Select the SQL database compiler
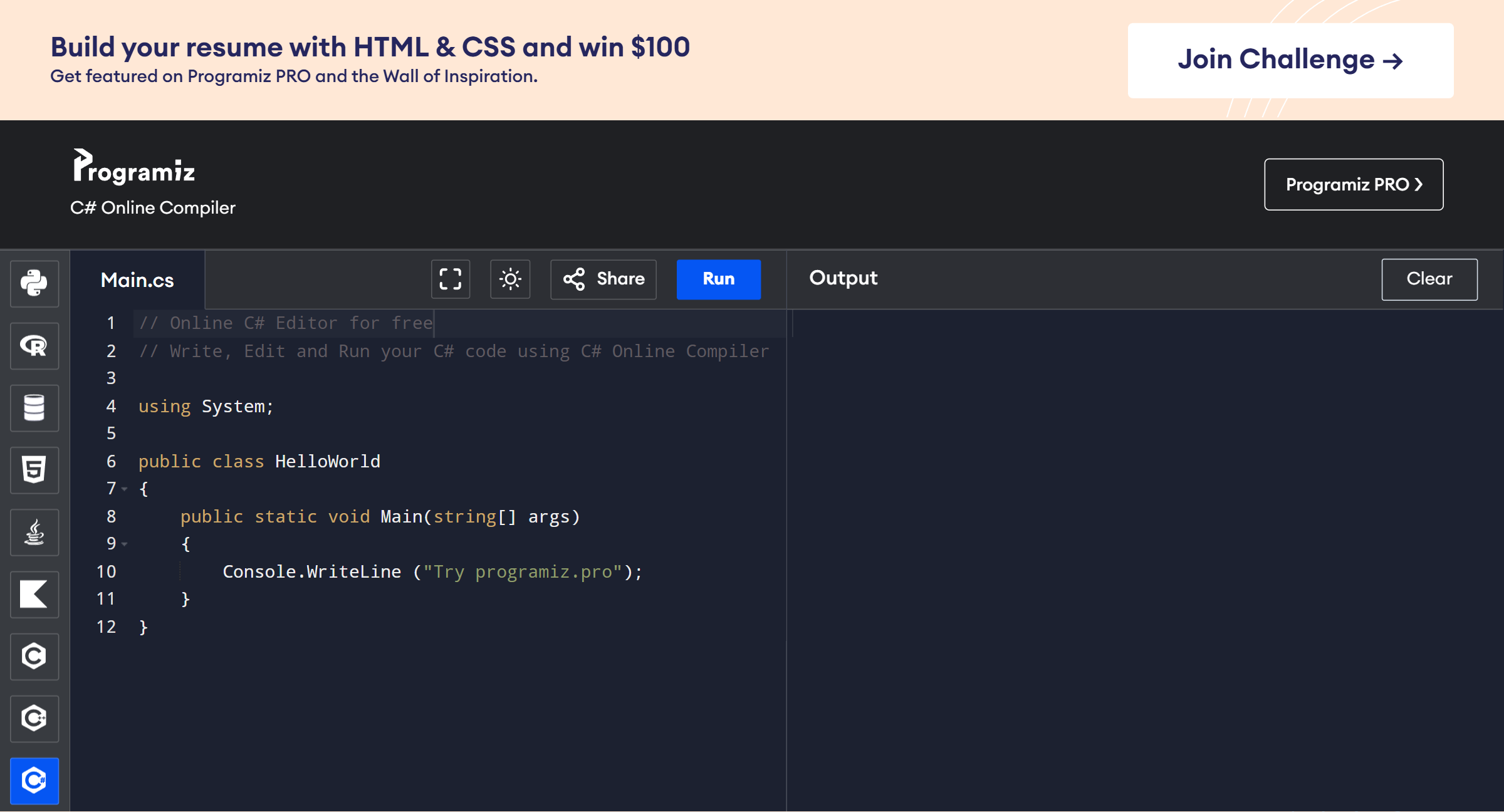This screenshot has width=1504, height=812. 34,408
